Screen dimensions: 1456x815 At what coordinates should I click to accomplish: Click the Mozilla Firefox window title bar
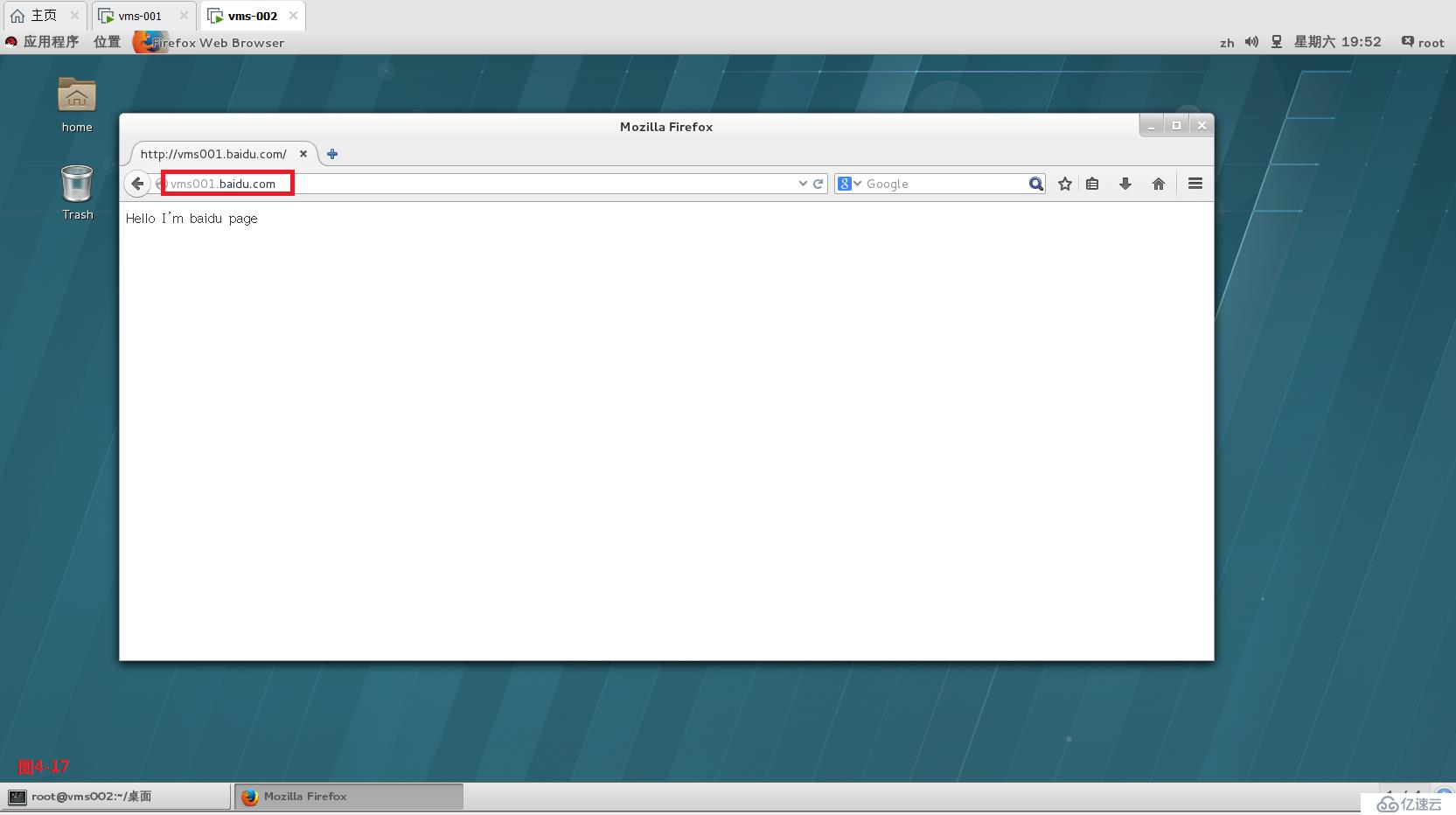[666, 127]
